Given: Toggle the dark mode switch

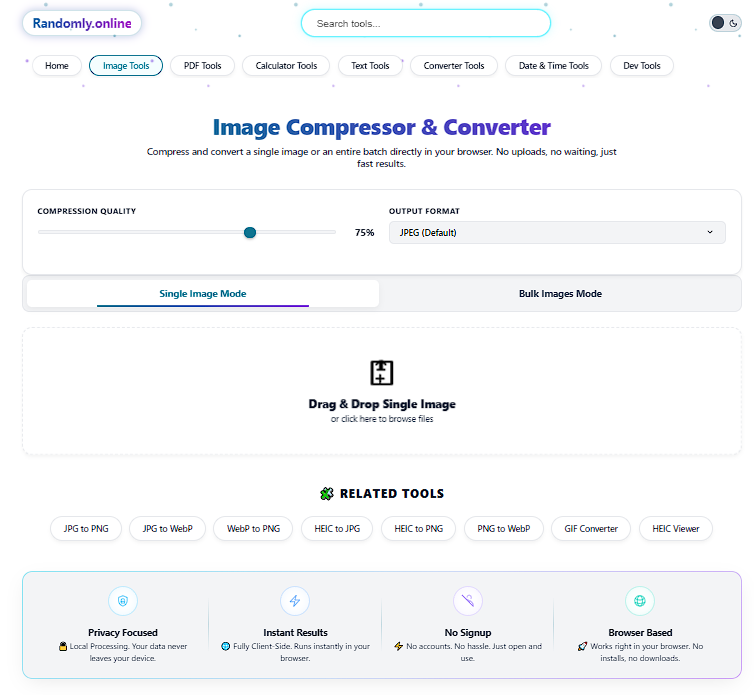Looking at the screenshot, I should (x=725, y=23).
